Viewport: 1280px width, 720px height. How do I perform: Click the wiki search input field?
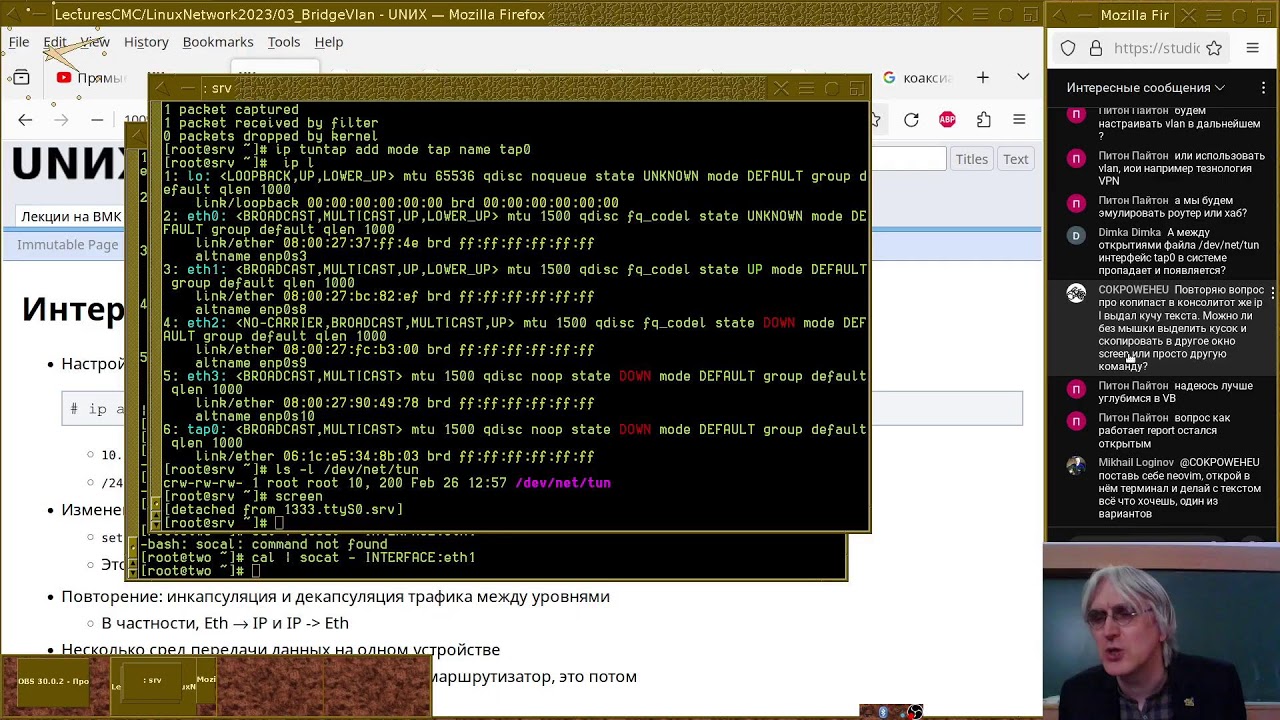tap(908, 159)
